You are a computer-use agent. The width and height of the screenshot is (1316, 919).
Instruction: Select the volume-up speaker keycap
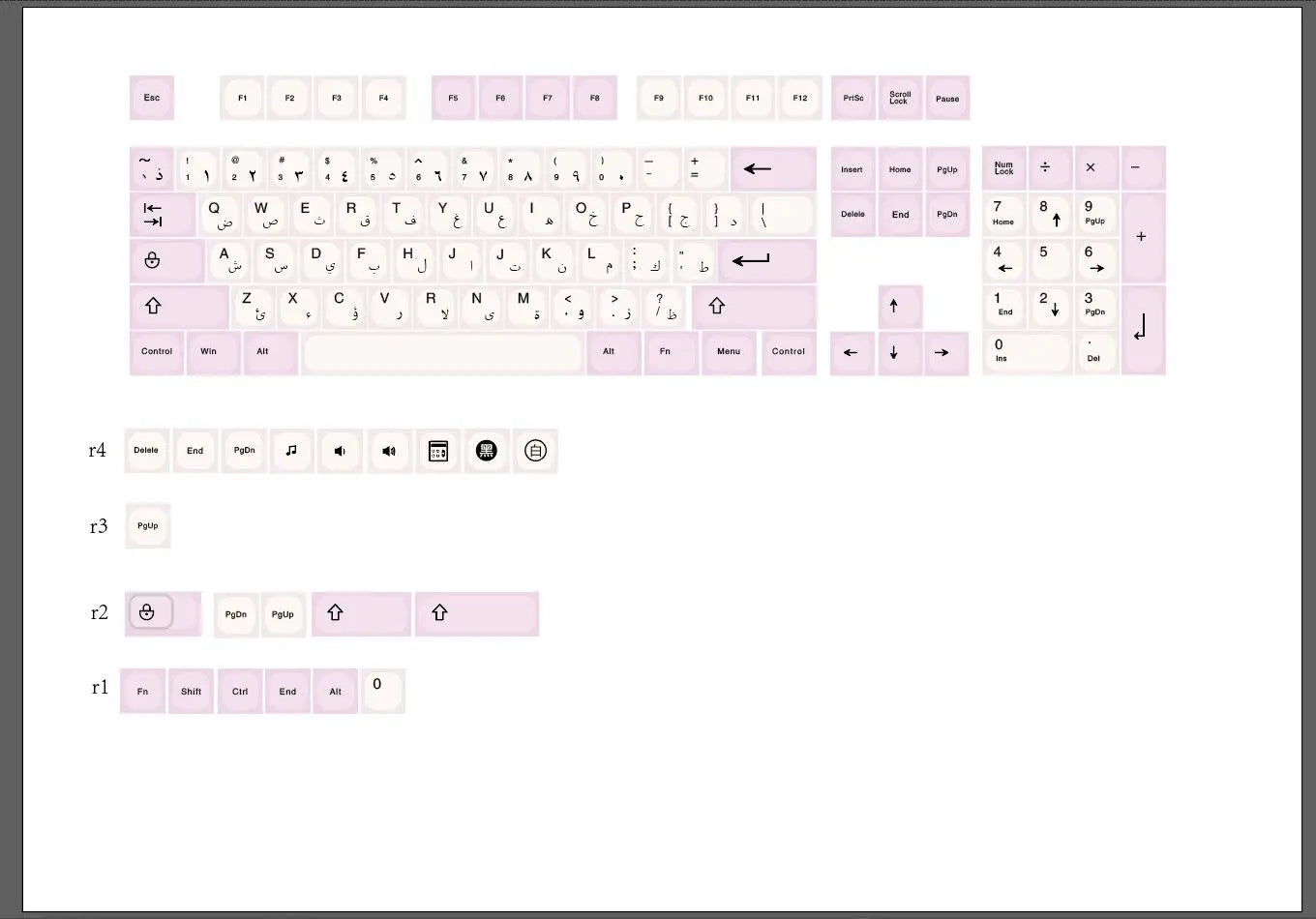click(x=390, y=451)
